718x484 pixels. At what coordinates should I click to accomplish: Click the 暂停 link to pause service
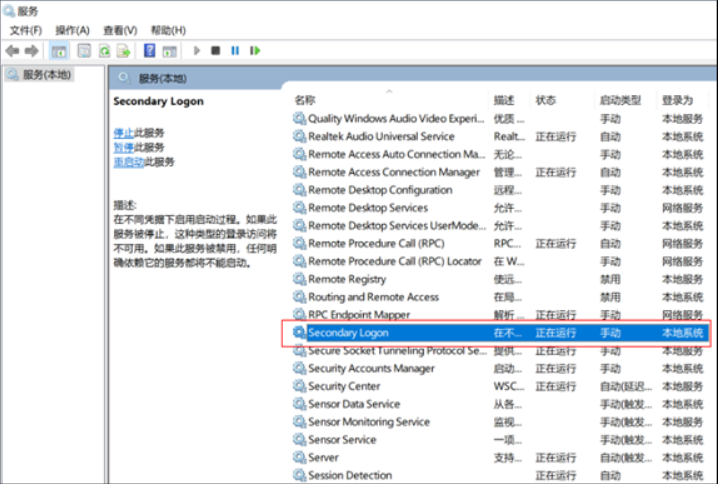[x=123, y=147]
